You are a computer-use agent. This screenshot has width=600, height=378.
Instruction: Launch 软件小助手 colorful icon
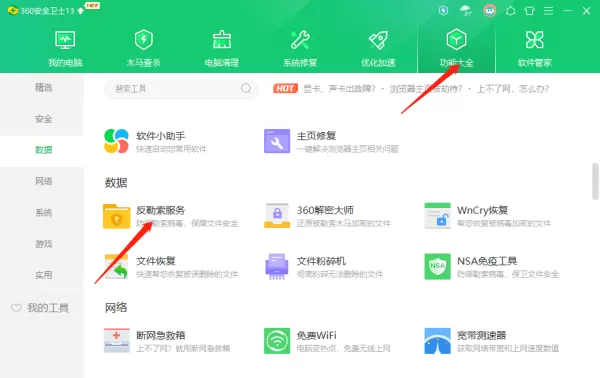(116, 141)
